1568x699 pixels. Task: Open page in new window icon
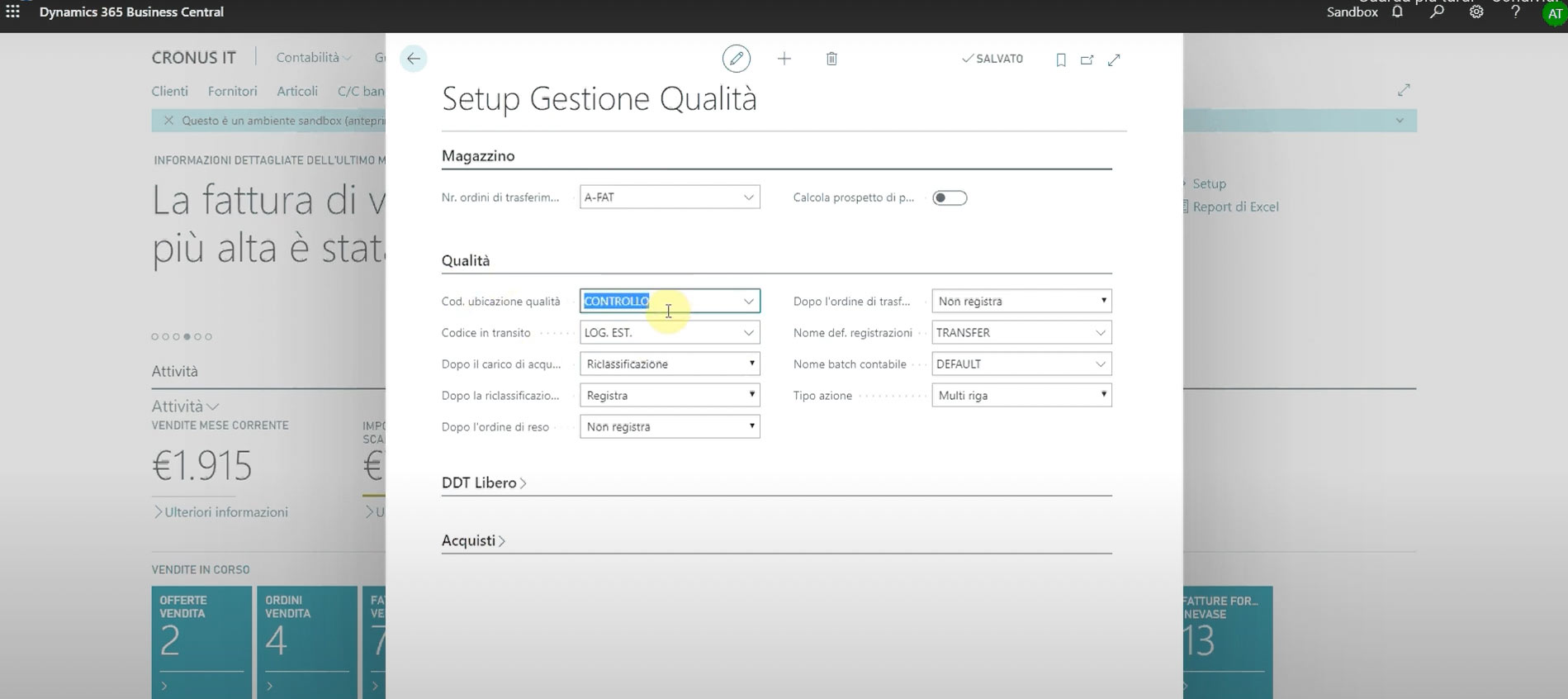1087,59
